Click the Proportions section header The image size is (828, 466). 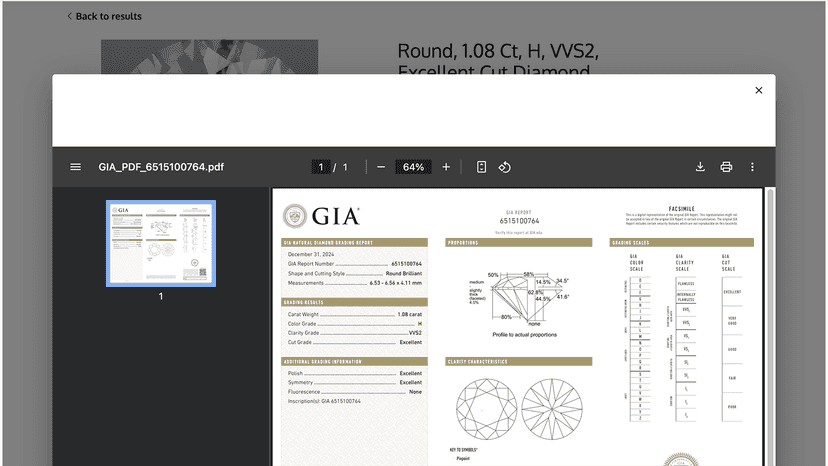(519, 243)
